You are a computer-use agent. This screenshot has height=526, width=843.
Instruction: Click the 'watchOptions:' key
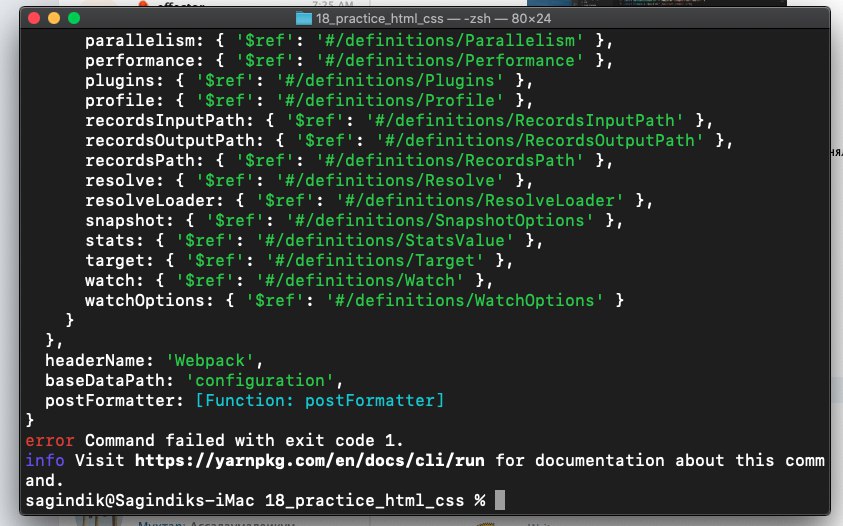149,301
